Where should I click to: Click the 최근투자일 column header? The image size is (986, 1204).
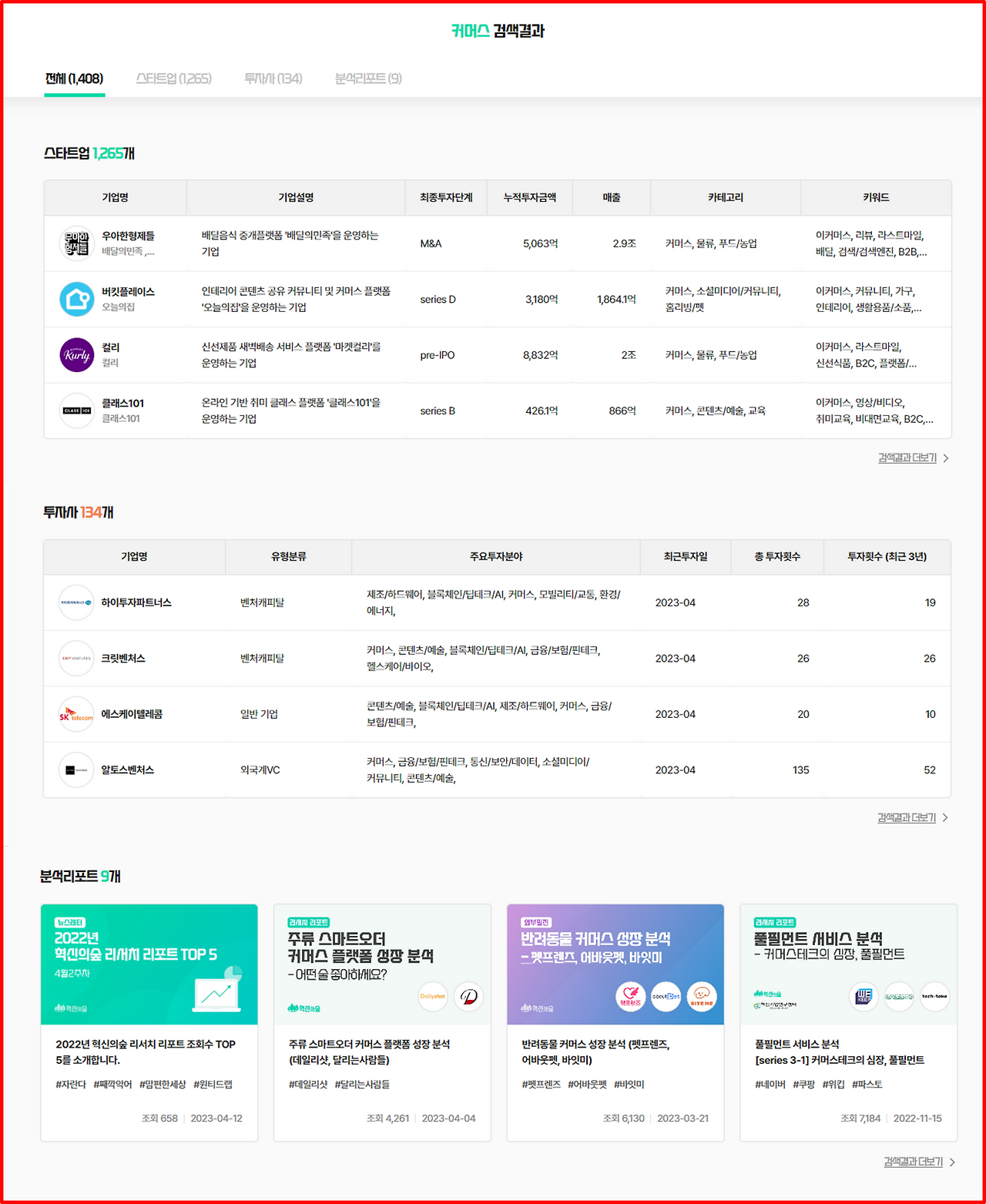click(x=686, y=556)
